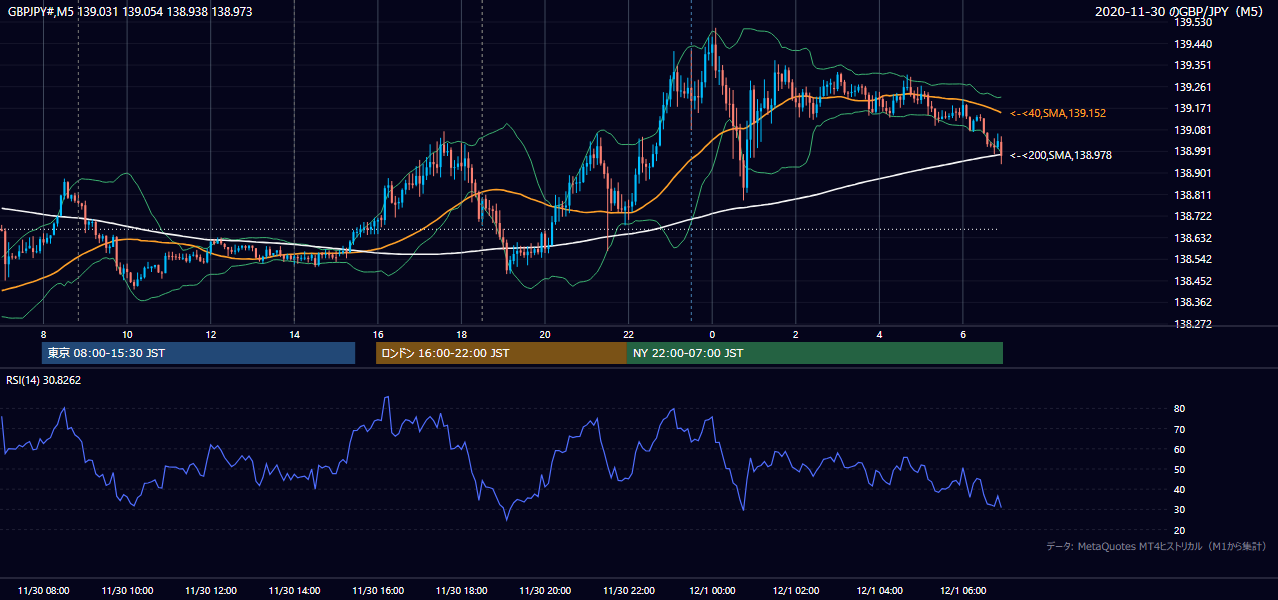
Task: Click price axis value 139.081
Action: coord(1194,130)
